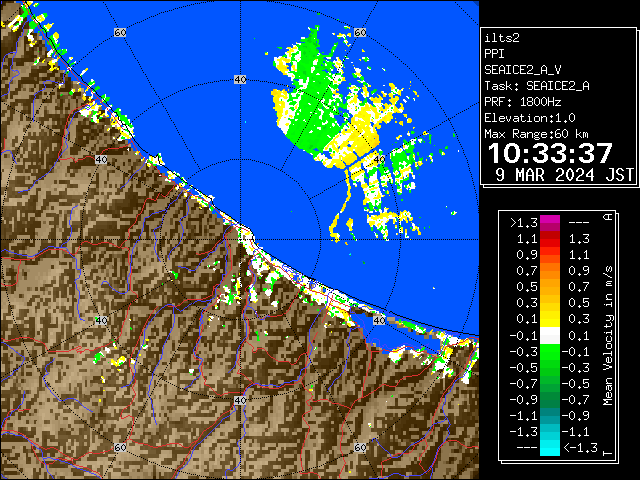Viewport: 640px width, 480px height.
Task: Click the '>1.3' value in the legend
Action: [524, 223]
